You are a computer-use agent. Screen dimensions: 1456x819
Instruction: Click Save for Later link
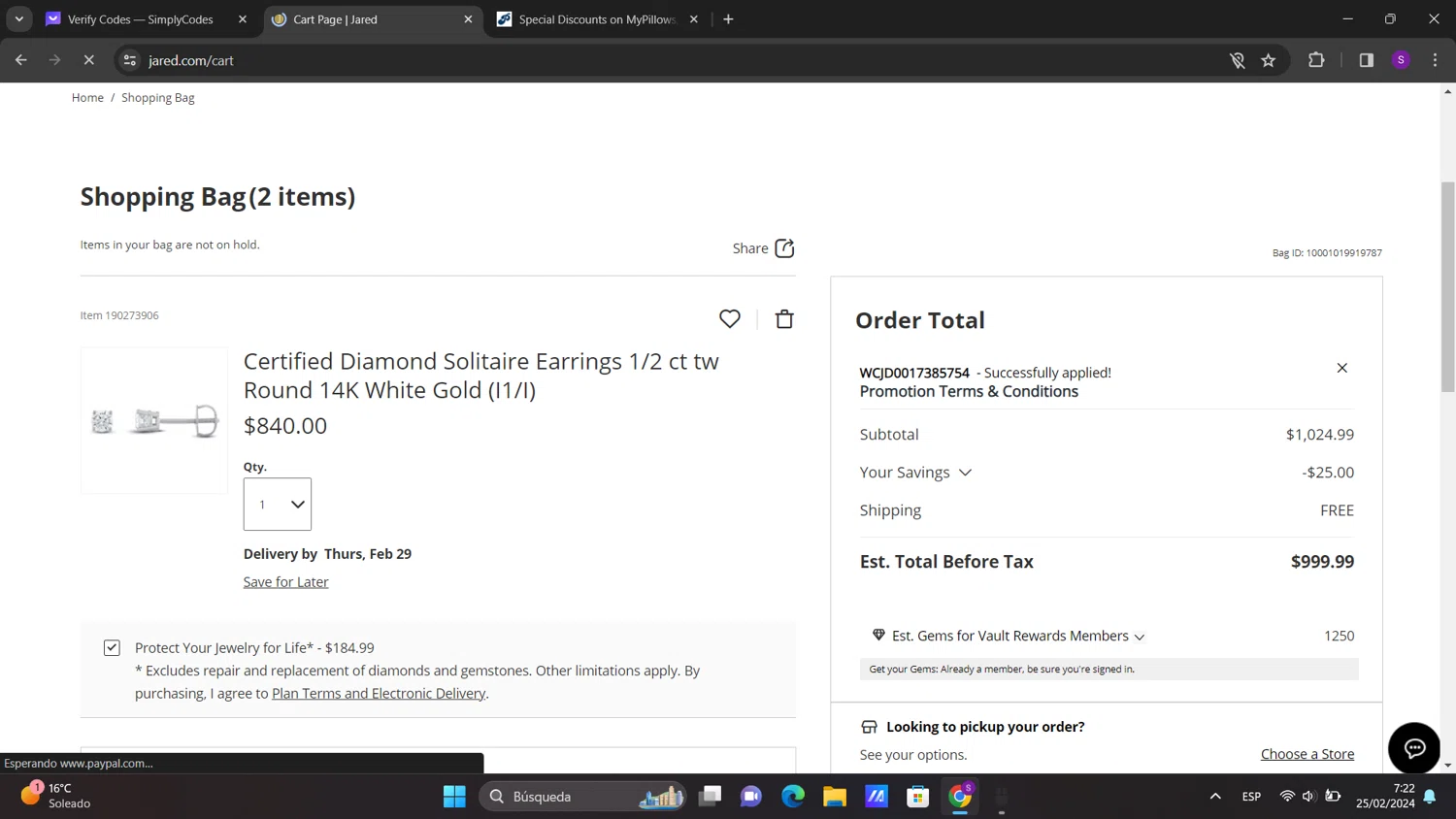pyautogui.click(x=286, y=582)
